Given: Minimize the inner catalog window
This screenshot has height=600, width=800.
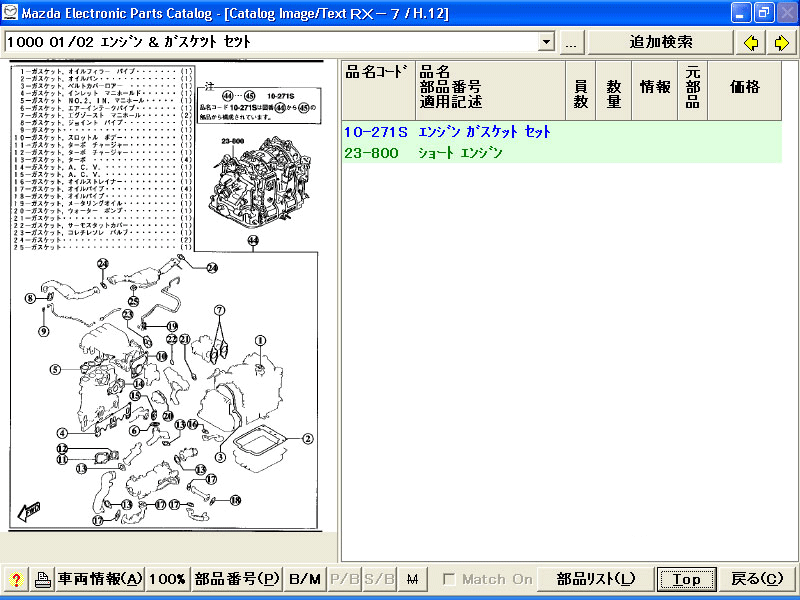Looking at the screenshot, I should [x=741, y=13].
